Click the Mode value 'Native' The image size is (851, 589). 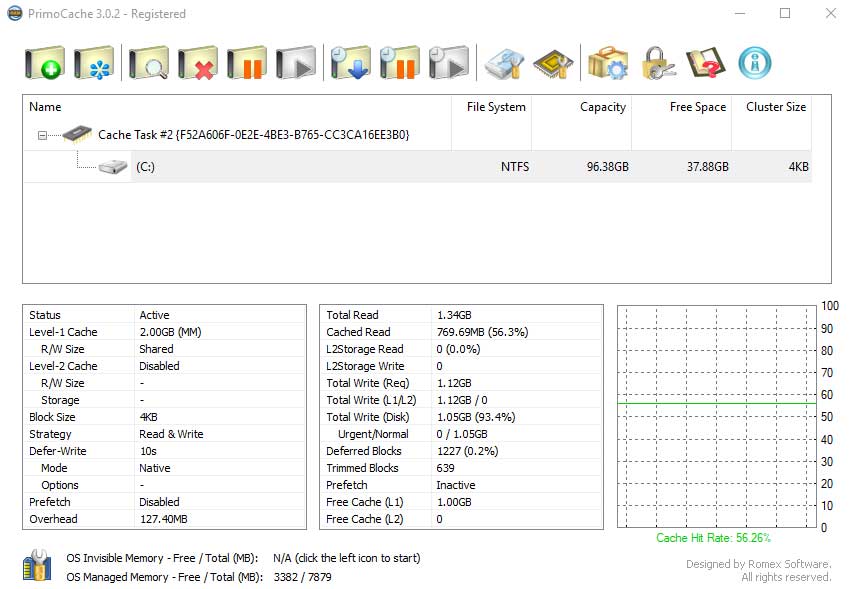click(x=155, y=468)
